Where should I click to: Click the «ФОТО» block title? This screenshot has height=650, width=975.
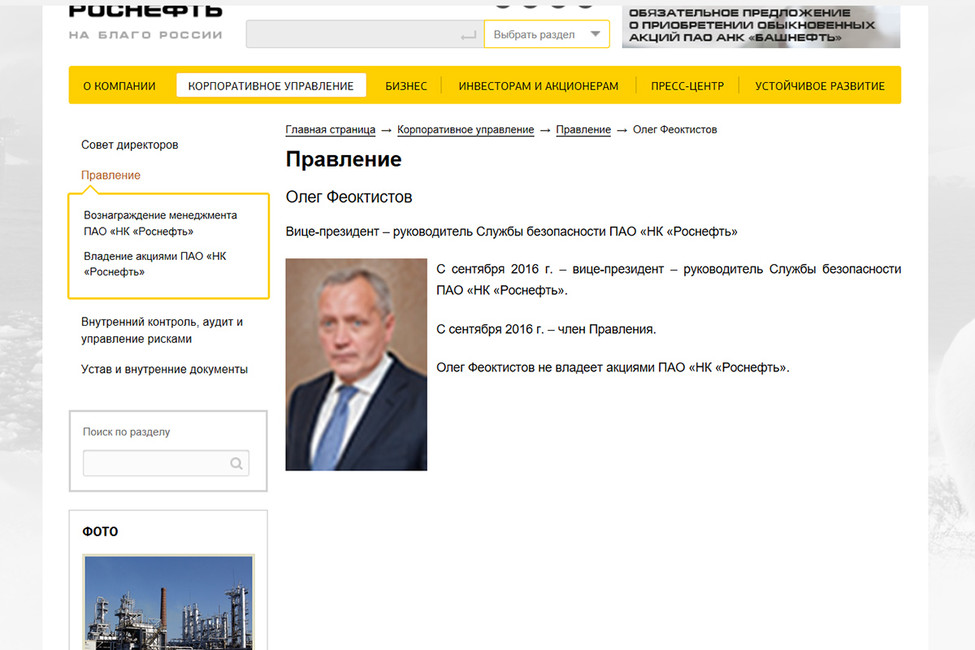pyautogui.click(x=100, y=532)
